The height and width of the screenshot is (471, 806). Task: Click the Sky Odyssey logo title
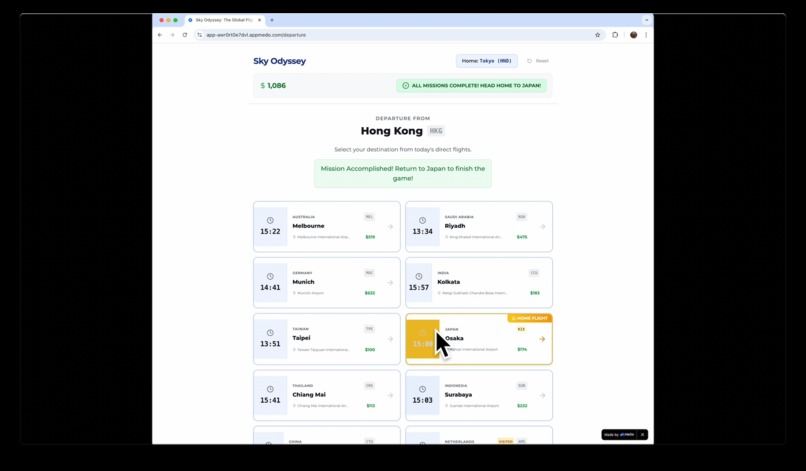point(279,61)
